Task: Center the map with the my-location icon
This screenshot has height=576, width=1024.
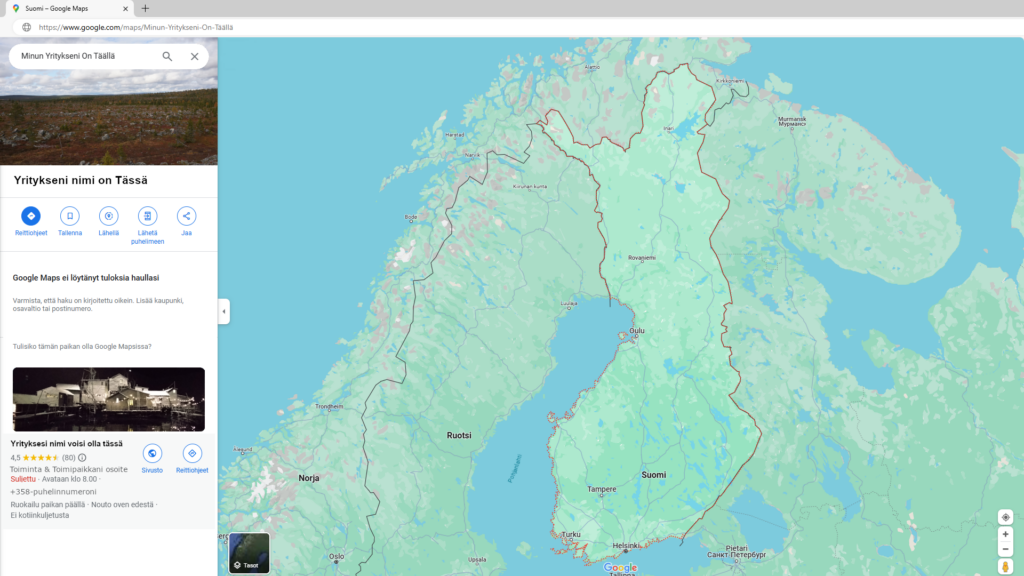Action: click(1005, 517)
